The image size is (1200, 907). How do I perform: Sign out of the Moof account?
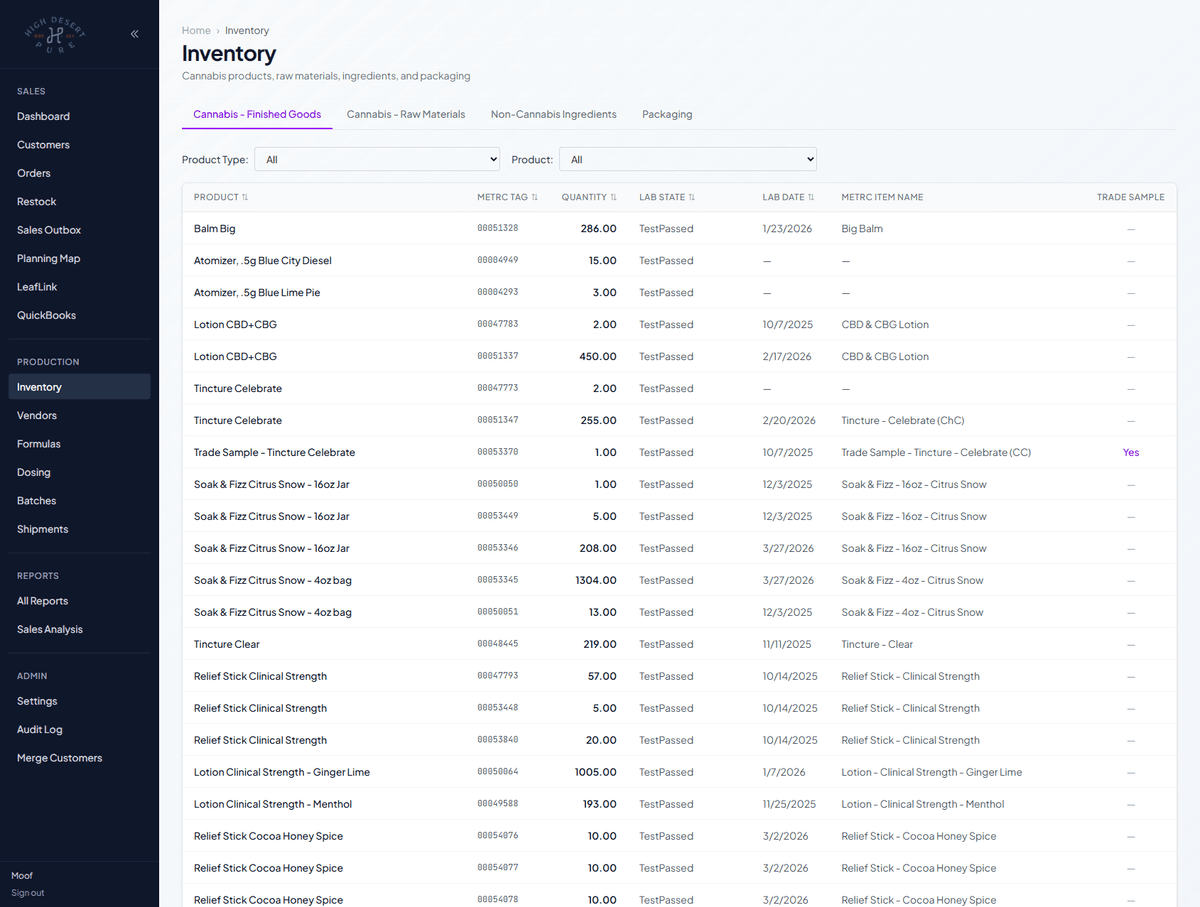[x=27, y=893]
